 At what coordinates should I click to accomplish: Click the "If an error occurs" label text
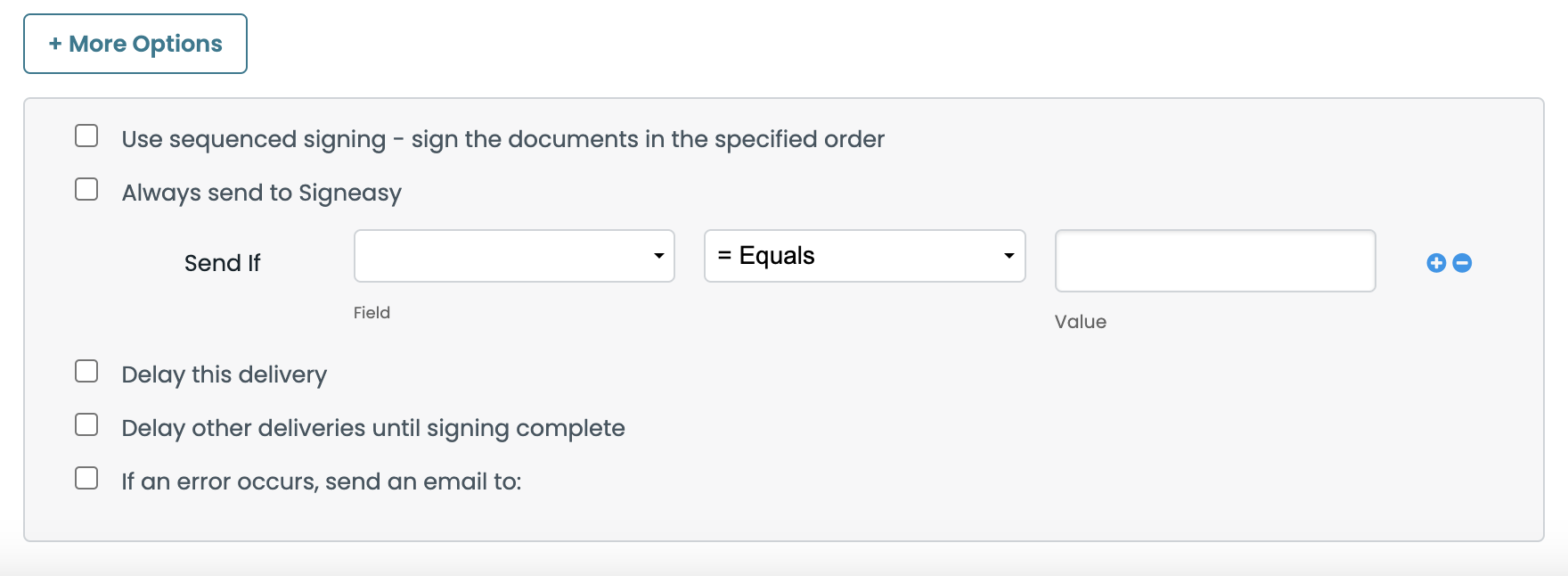coord(321,481)
